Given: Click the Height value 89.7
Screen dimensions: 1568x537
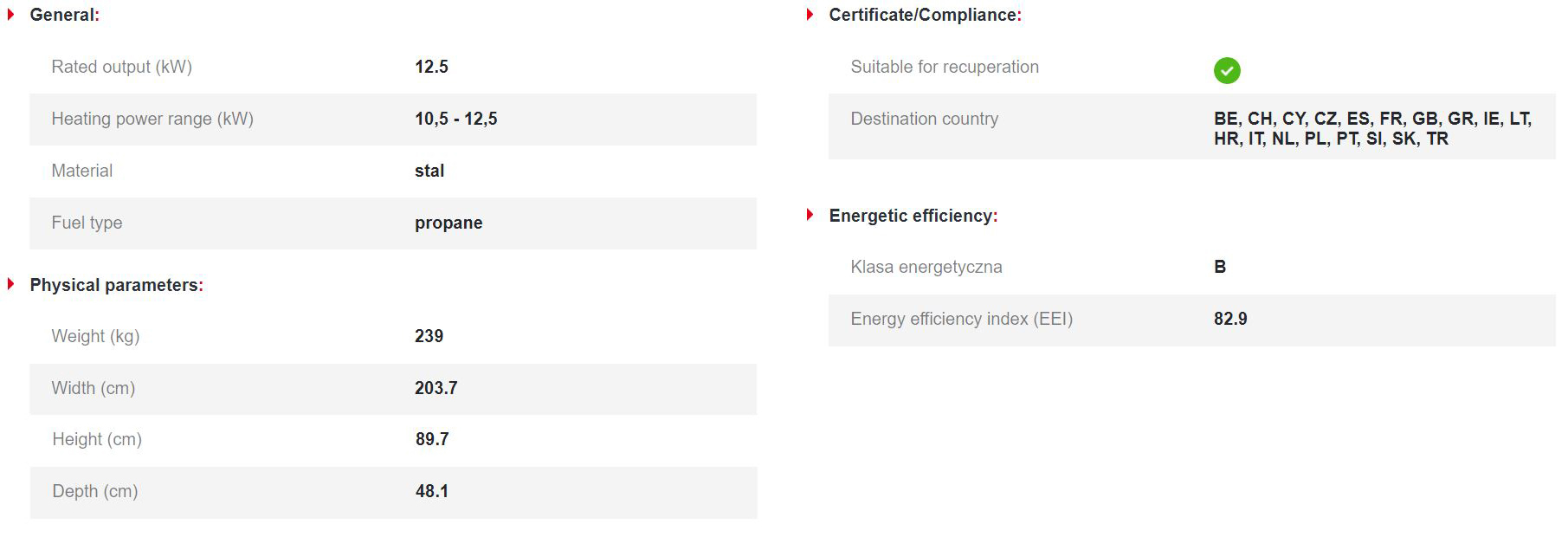Looking at the screenshot, I should coord(432,439).
